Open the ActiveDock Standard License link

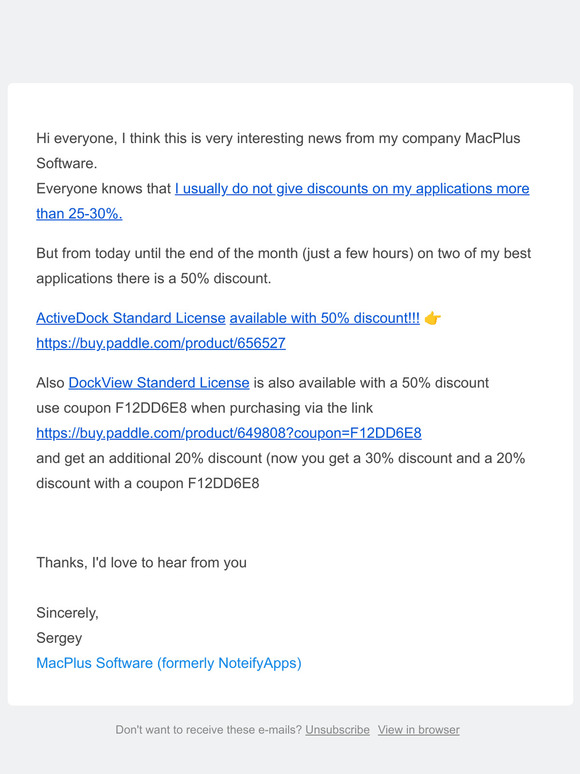pos(131,318)
